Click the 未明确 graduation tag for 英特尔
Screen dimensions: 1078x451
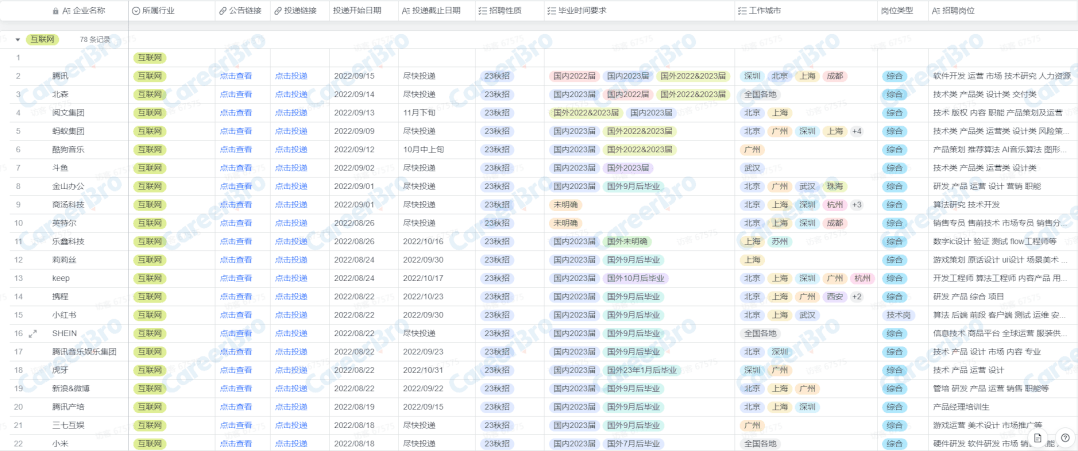(x=565, y=223)
